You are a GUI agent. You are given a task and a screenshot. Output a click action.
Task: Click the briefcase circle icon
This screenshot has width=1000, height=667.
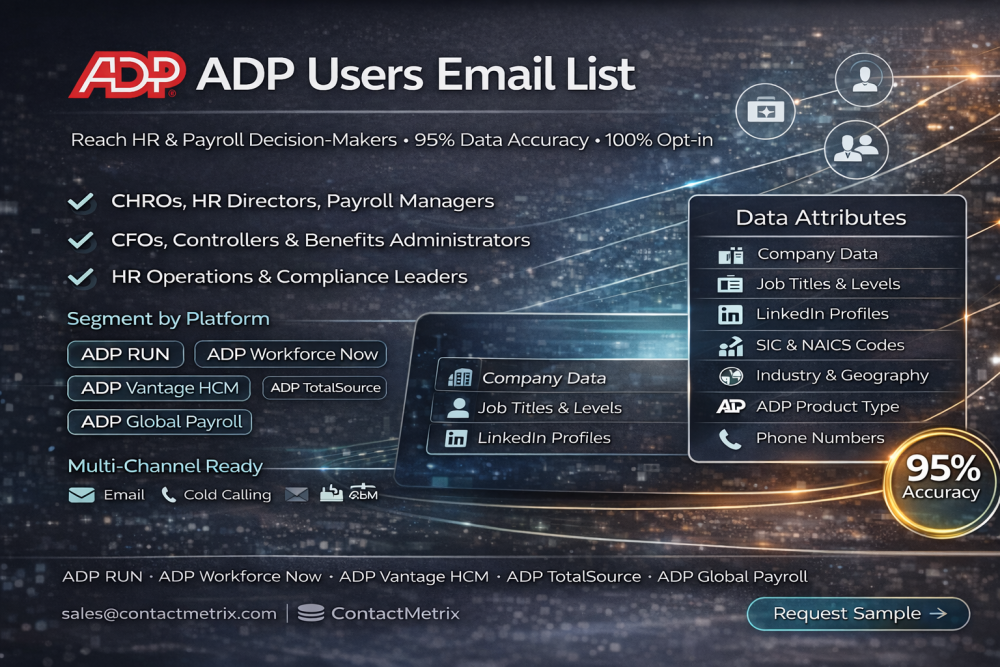click(765, 111)
